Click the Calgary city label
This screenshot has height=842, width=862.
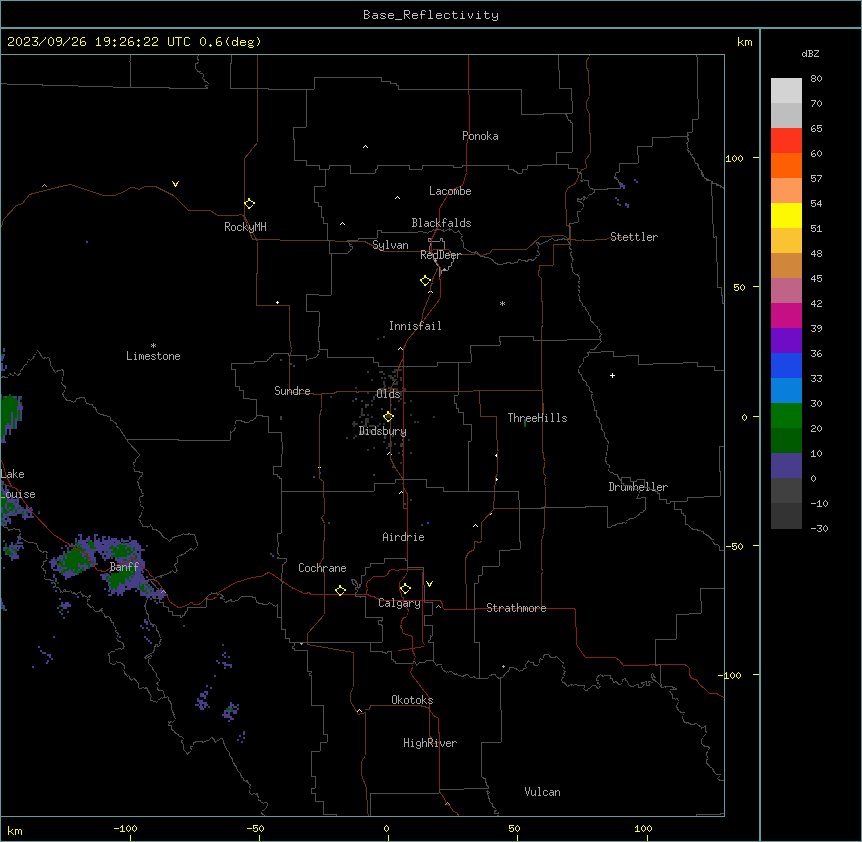coord(399,603)
